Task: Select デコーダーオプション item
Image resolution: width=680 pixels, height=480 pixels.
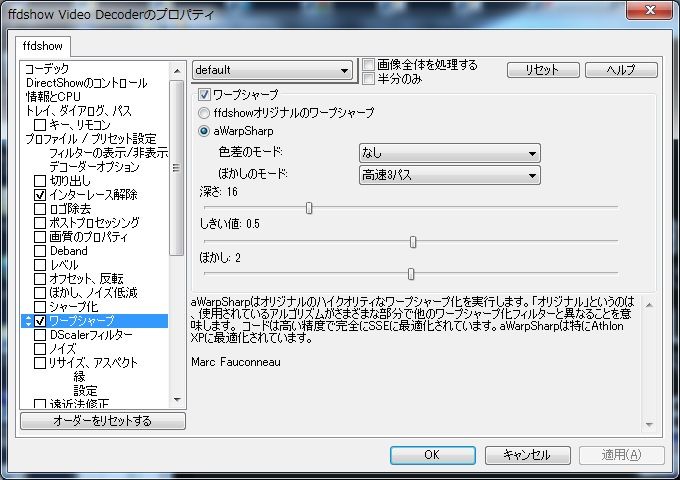Action: tap(94, 167)
